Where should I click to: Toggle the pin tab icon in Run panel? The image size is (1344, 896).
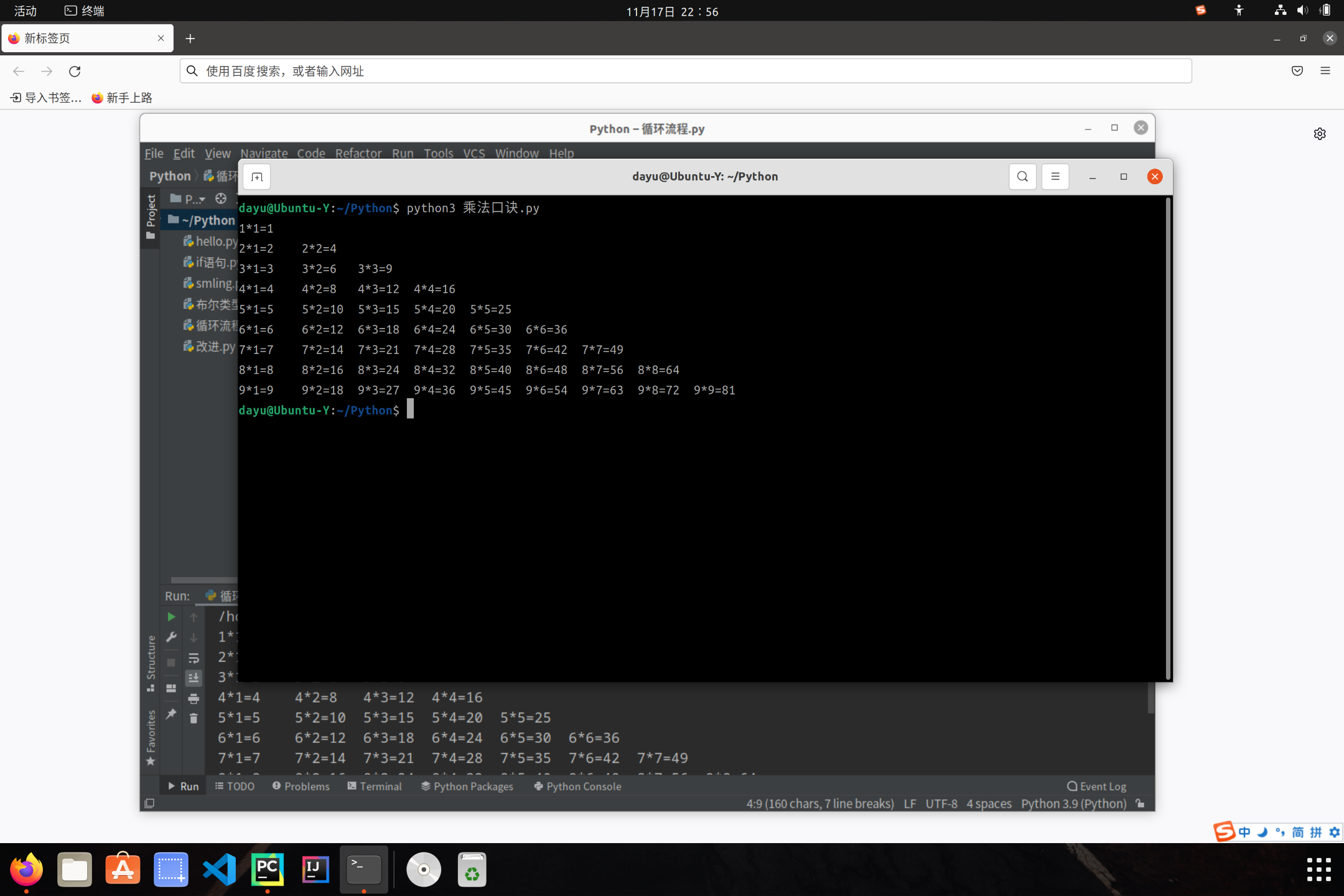coord(171,714)
